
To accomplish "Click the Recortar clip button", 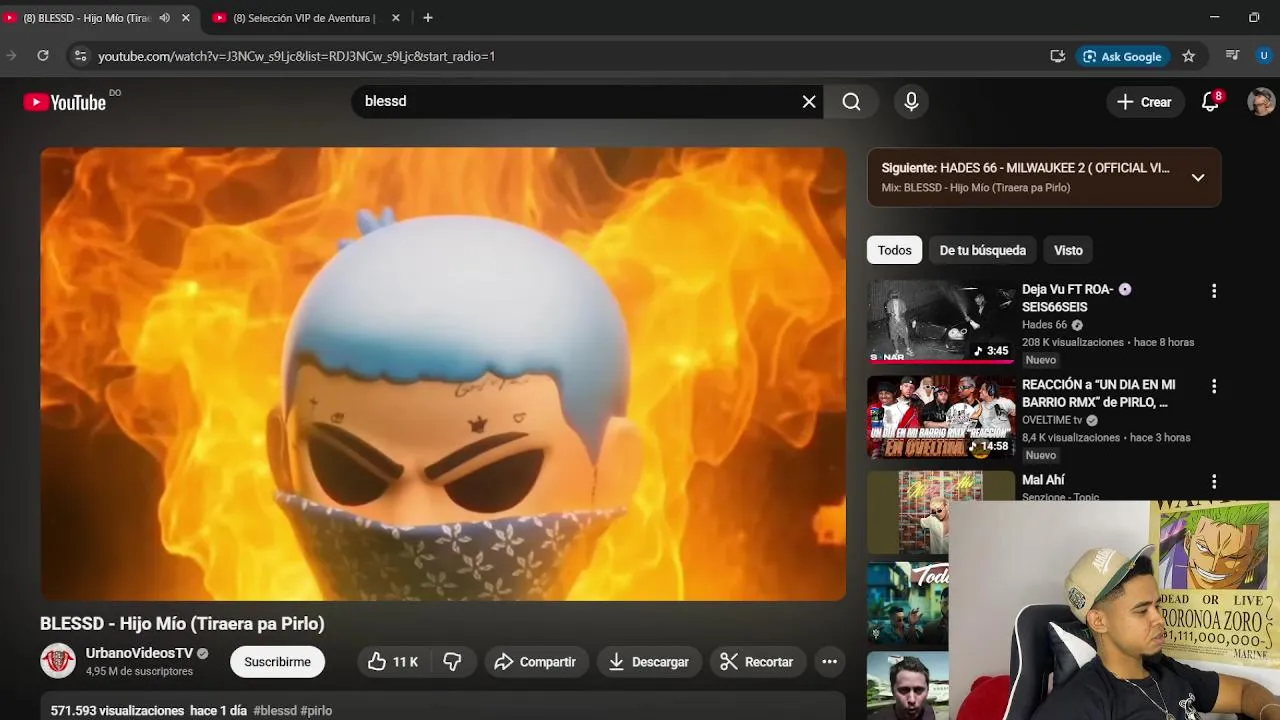I will (757, 662).
